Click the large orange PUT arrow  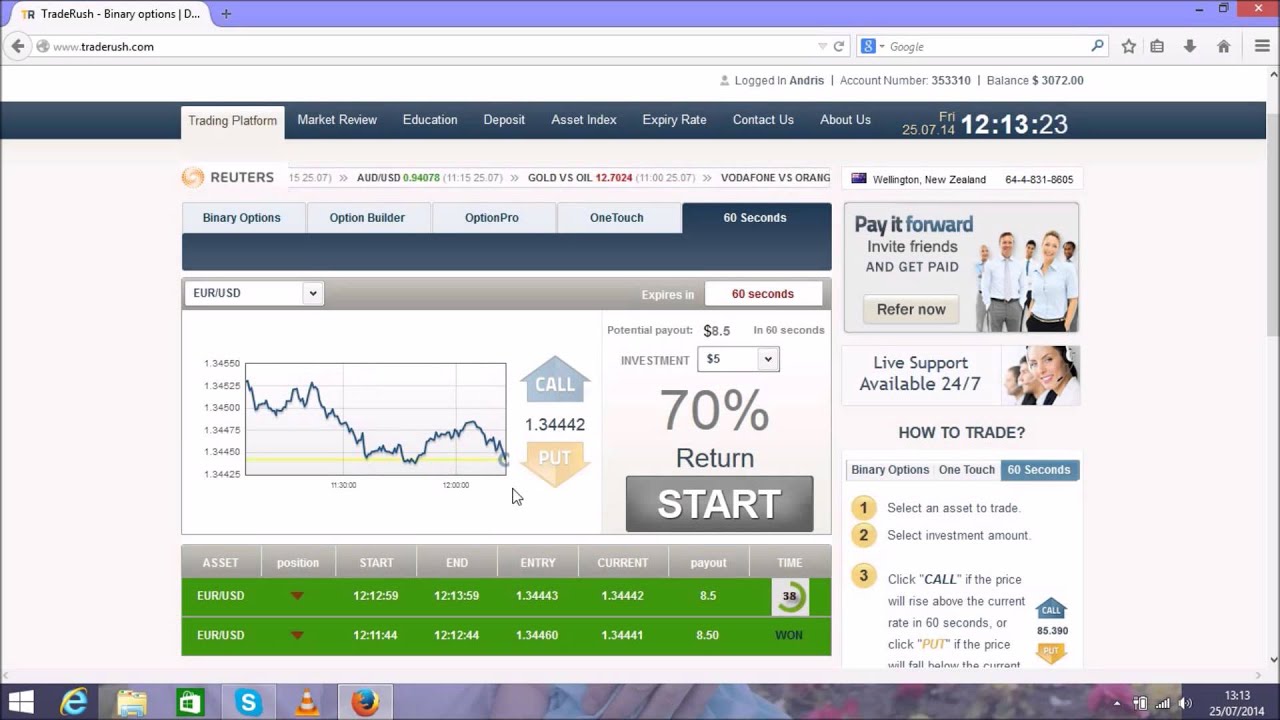pos(555,463)
